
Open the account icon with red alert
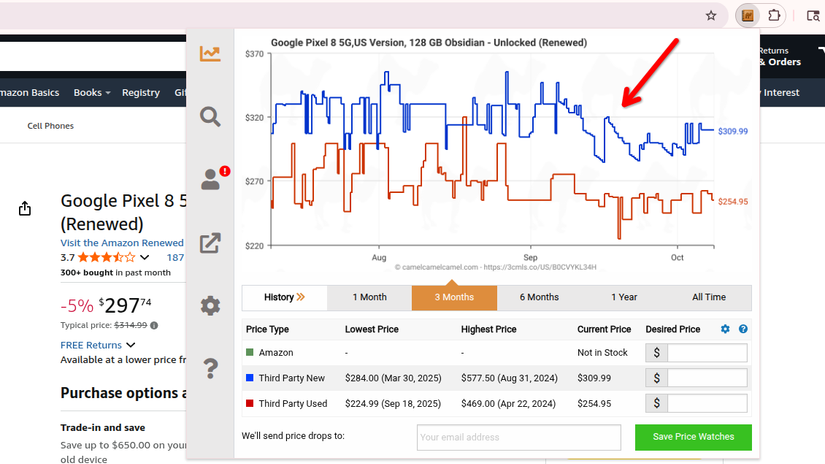click(x=211, y=180)
